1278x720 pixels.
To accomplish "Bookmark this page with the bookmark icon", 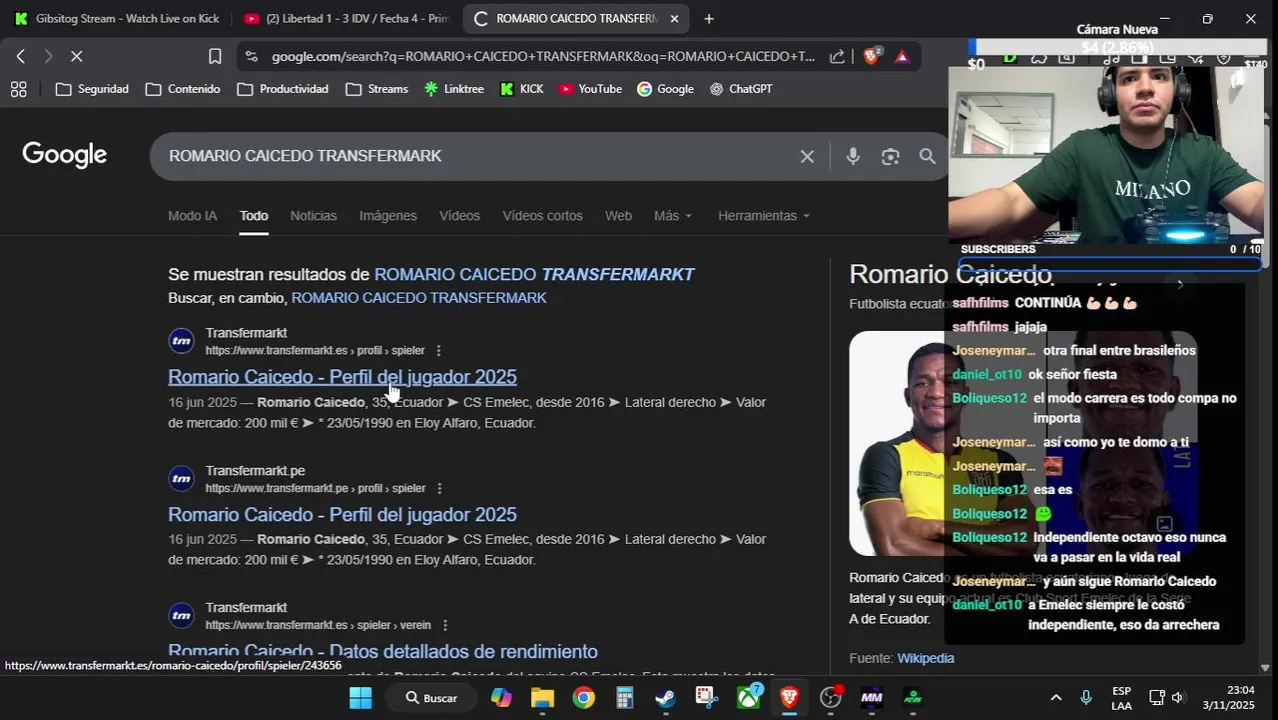I will point(215,57).
